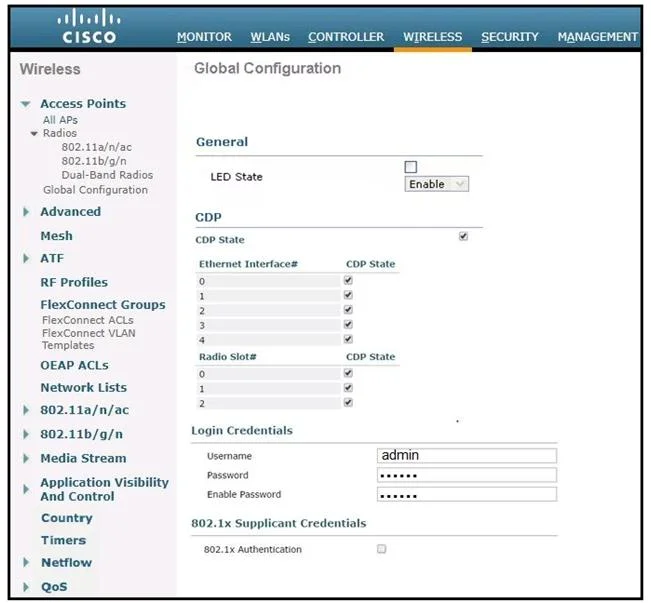Open the MONITOR menu

click(x=204, y=37)
